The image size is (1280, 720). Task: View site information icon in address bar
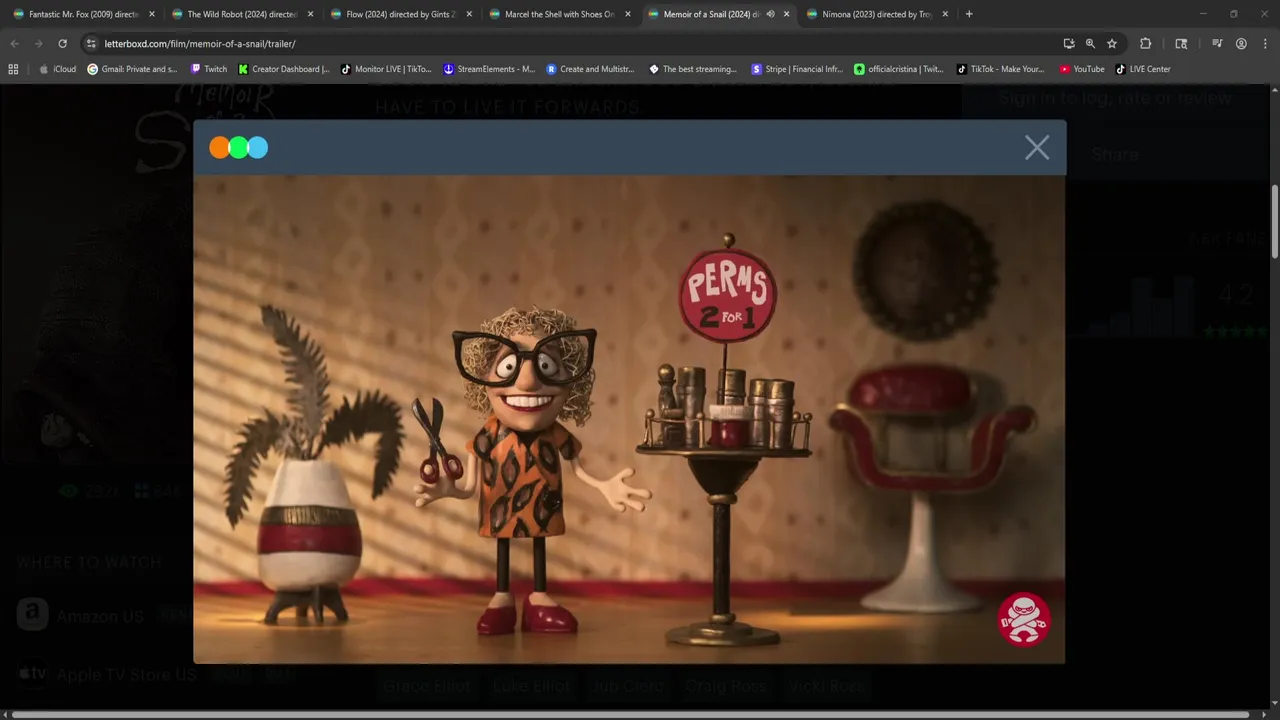91,44
